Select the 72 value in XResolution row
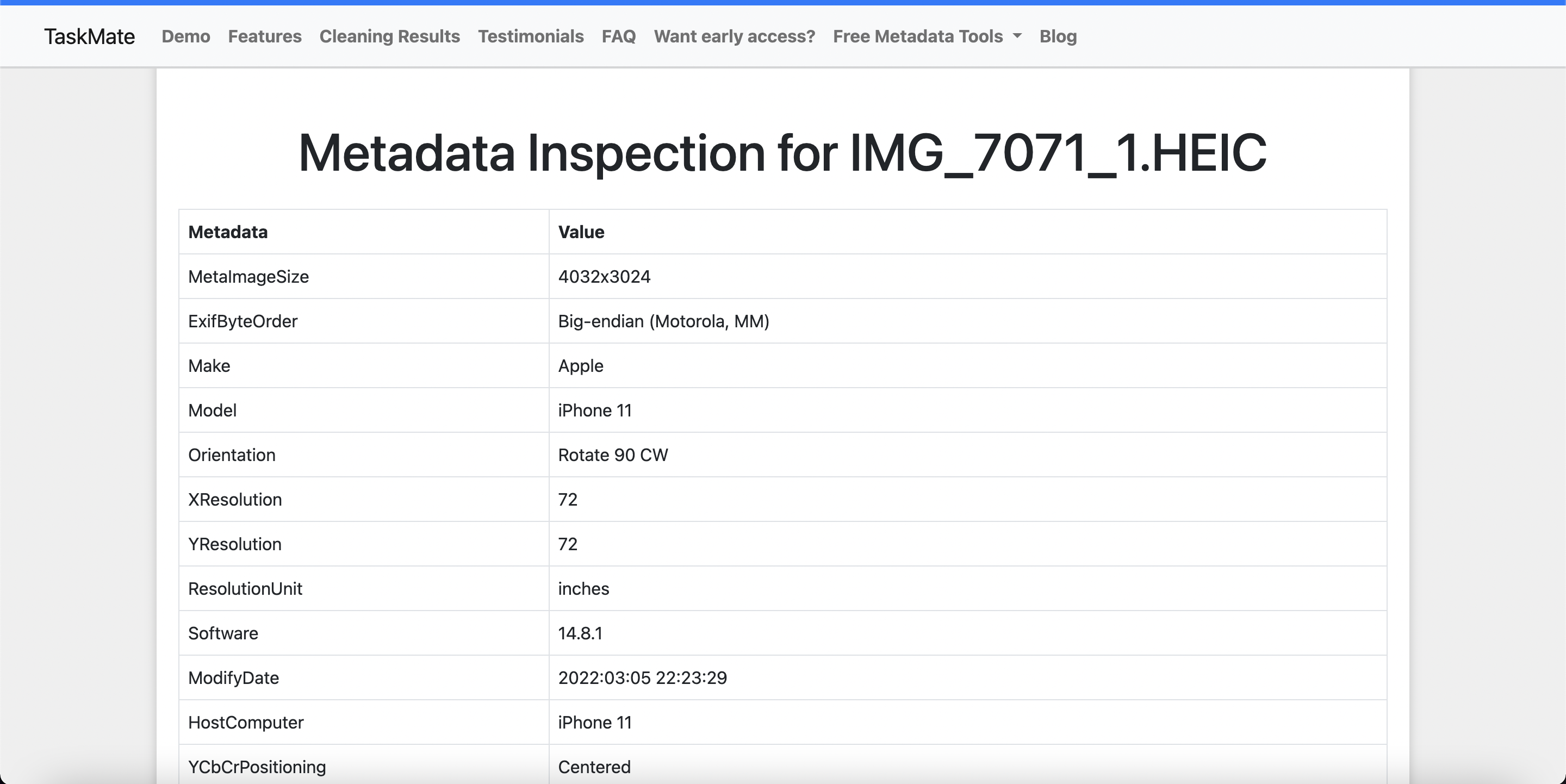1566x784 pixels. (568, 500)
